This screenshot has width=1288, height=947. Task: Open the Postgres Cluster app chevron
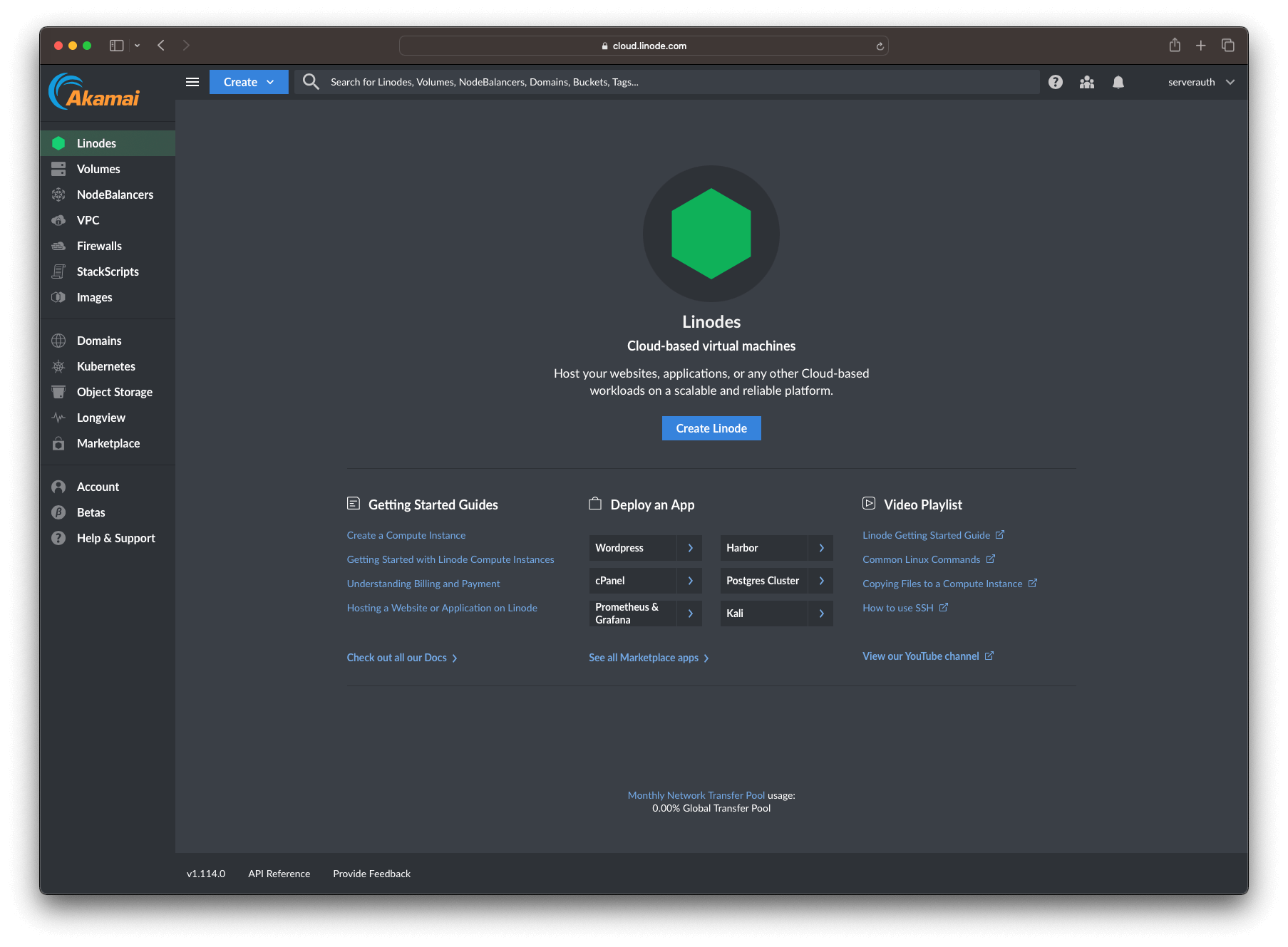tap(821, 581)
